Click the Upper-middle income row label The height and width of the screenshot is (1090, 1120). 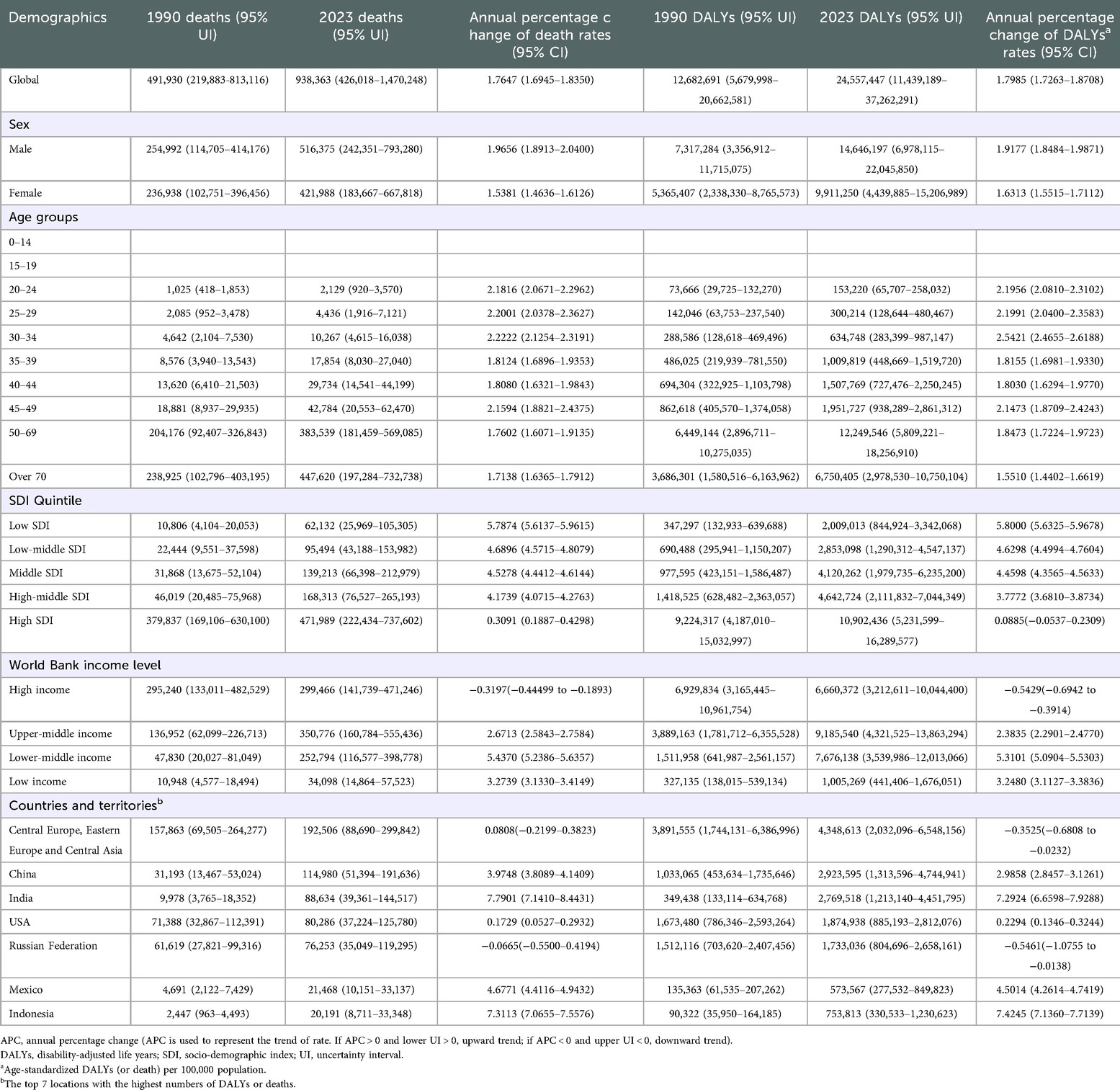tap(61, 734)
